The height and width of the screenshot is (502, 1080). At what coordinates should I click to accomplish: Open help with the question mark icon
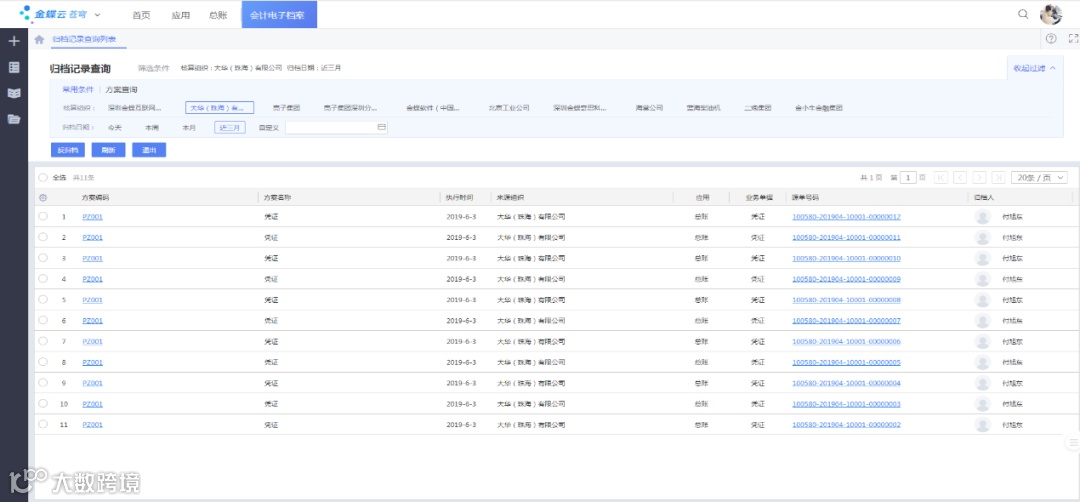click(x=1050, y=39)
